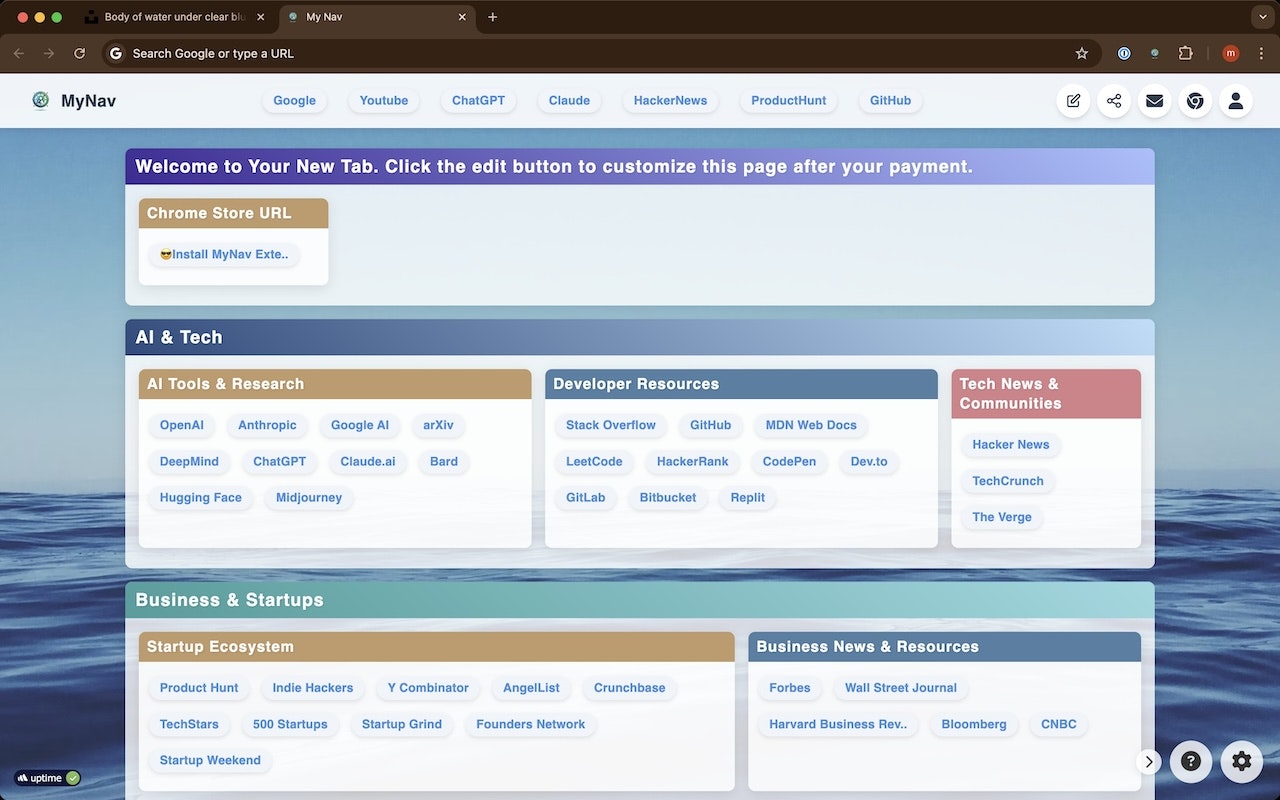Open the LeetCode link

pyautogui.click(x=594, y=462)
